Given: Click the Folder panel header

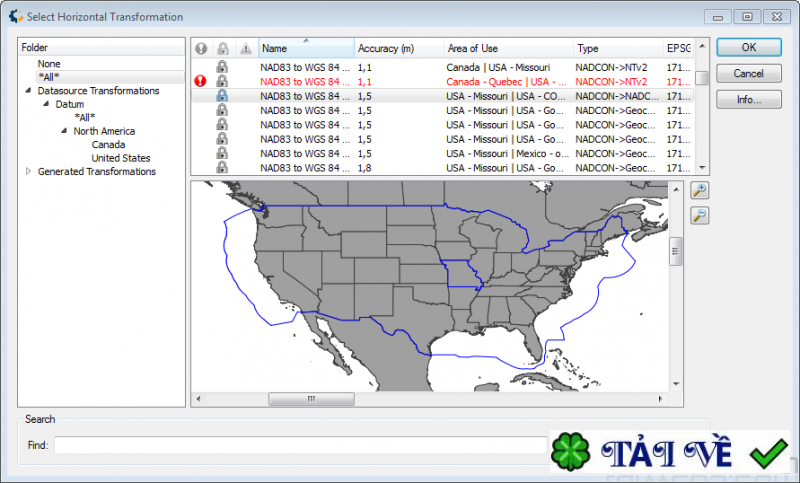Looking at the screenshot, I should point(102,47).
